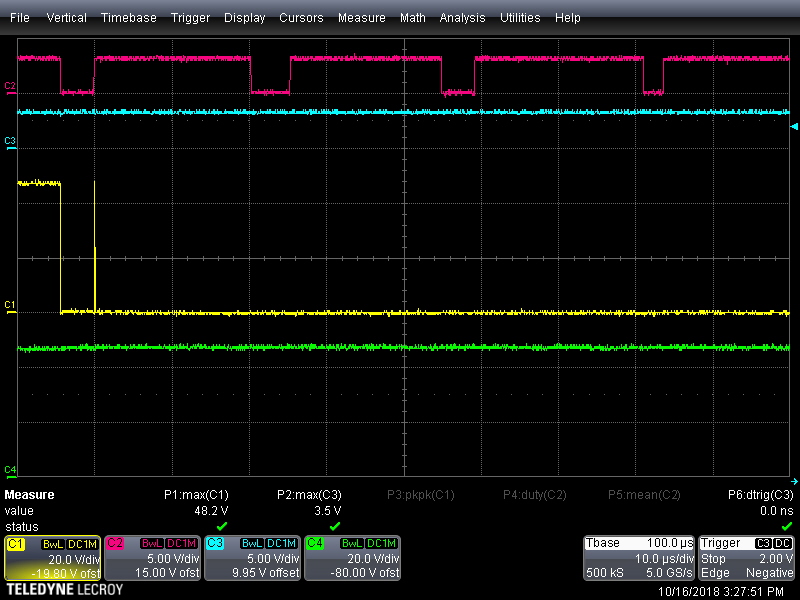Click the P6 status green checkmark
This screenshot has height=600, width=800.
point(787,526)
